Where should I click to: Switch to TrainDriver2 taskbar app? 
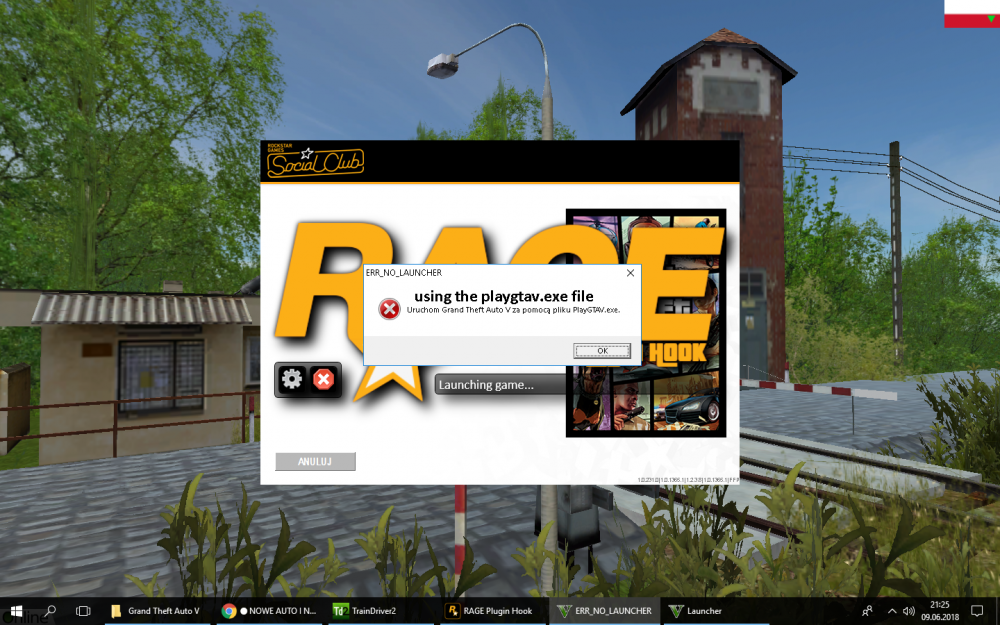coord(381,611)
